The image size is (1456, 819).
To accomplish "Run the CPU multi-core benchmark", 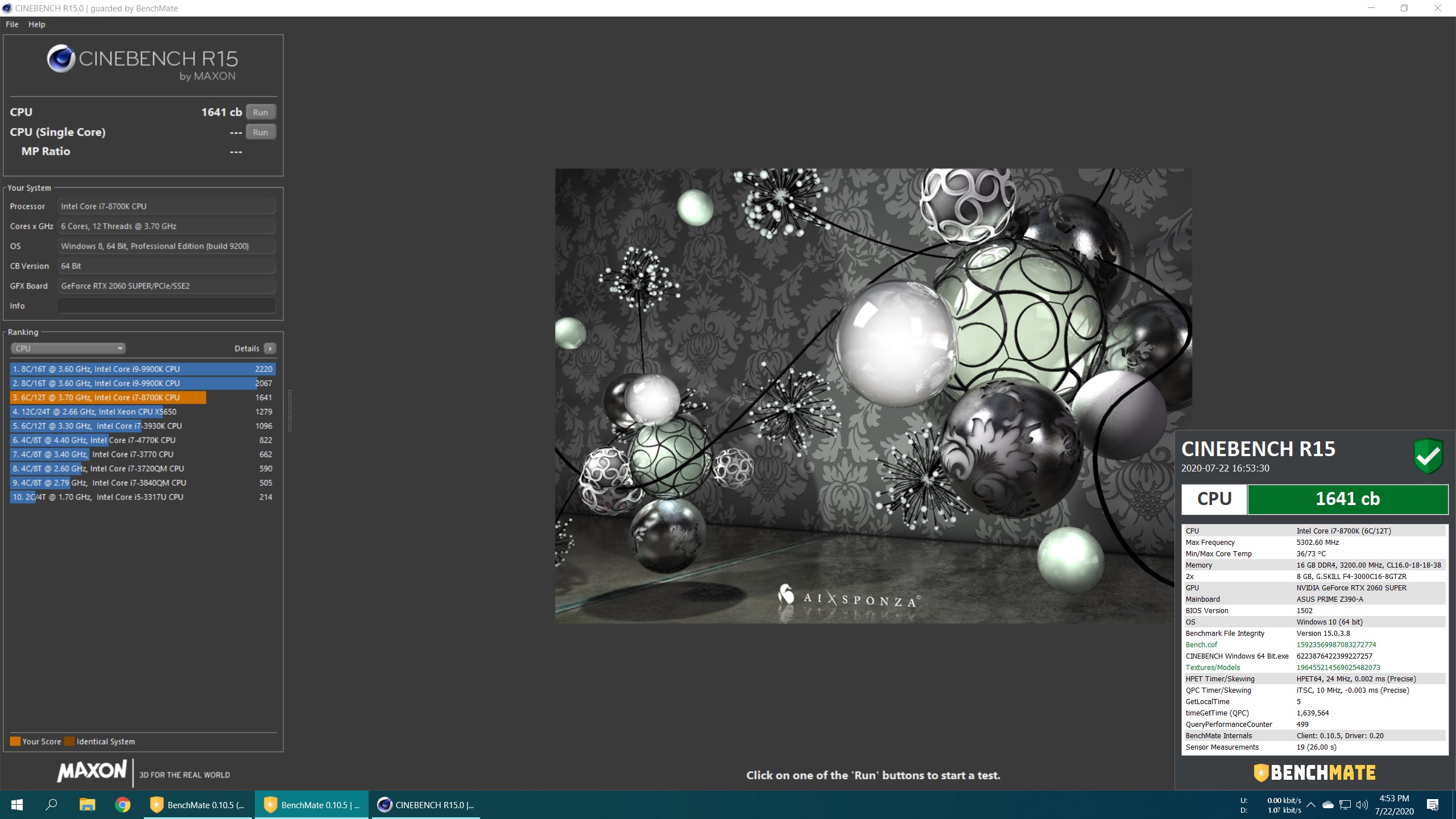I will (260, 112).
